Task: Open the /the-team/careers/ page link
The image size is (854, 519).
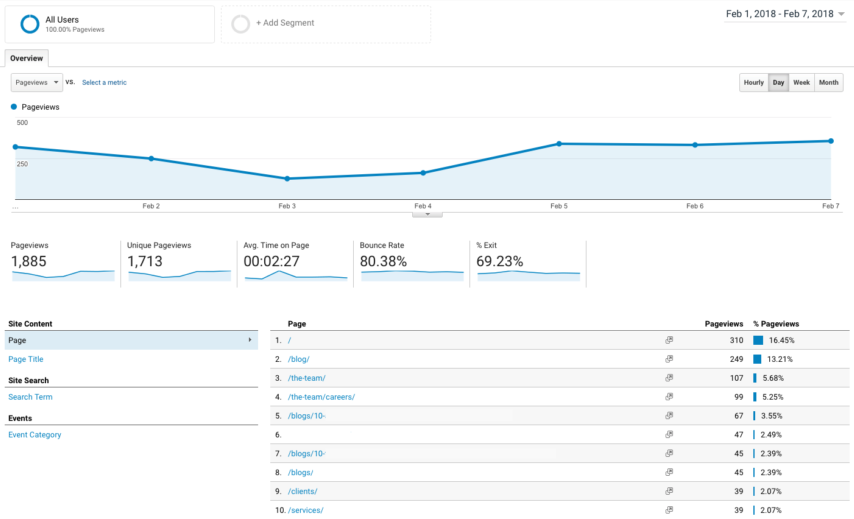Action: (321, 397)
